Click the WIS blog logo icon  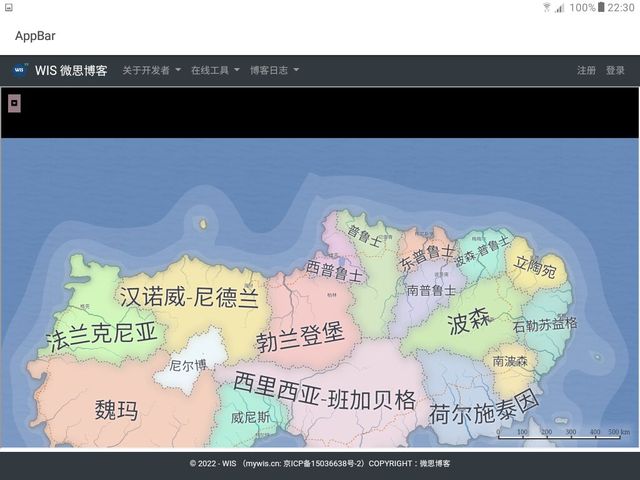[20, 70]
